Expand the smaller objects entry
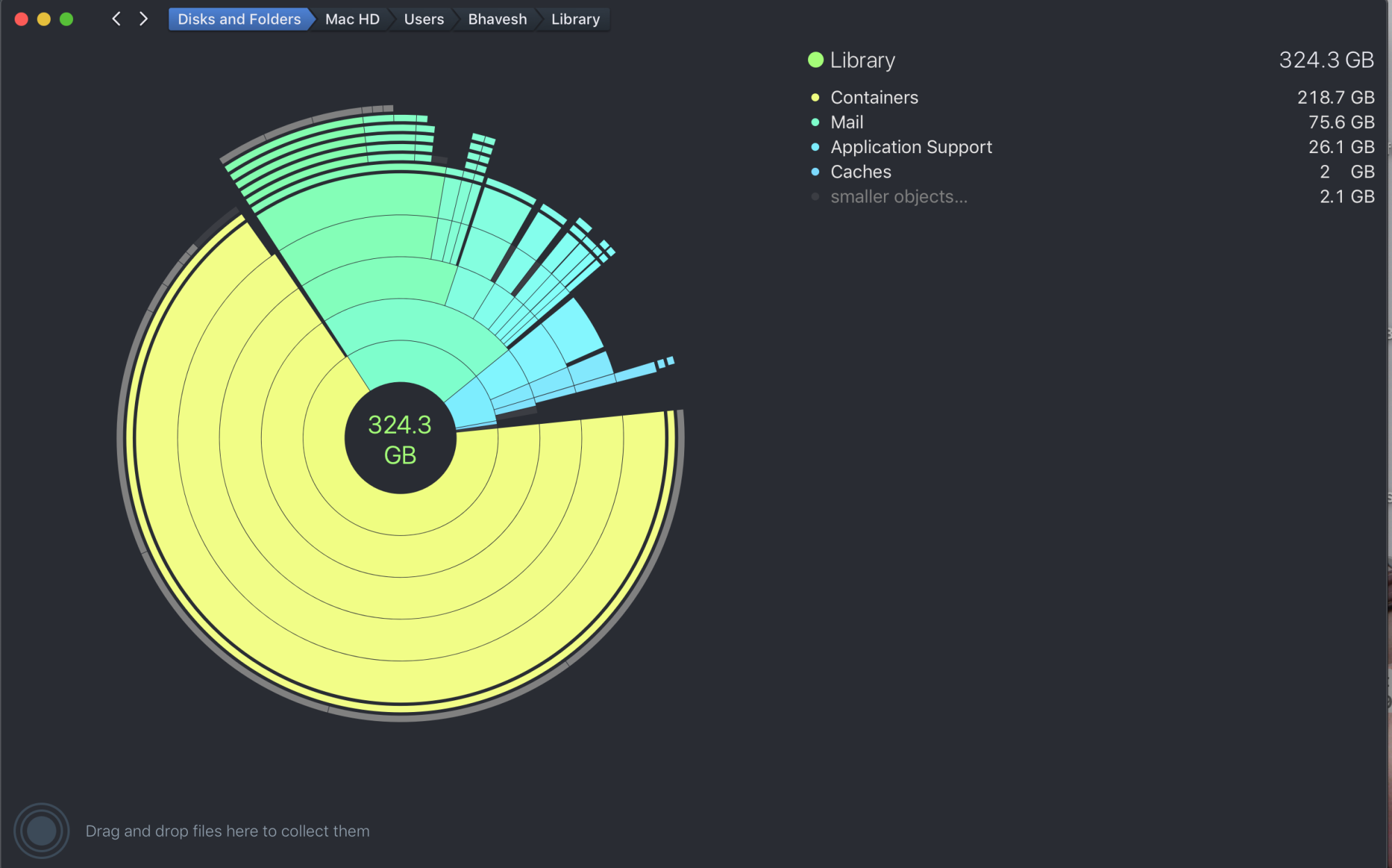Image resolution: width=1392 pixels, height=868 pixels. pos(899,197)
